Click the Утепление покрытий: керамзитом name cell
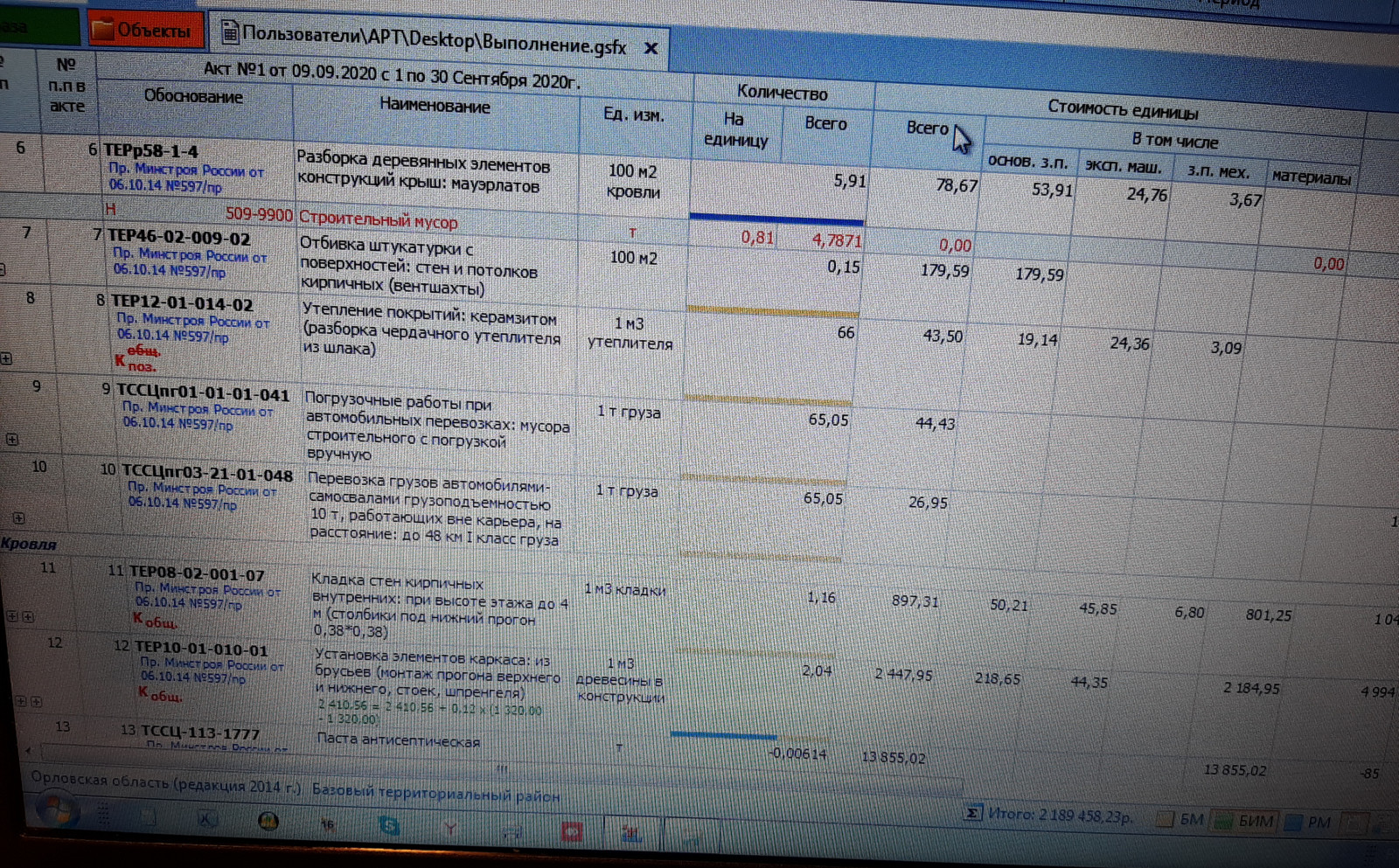This screenshot has width=1399, height=868. click(x=430, y=329)
